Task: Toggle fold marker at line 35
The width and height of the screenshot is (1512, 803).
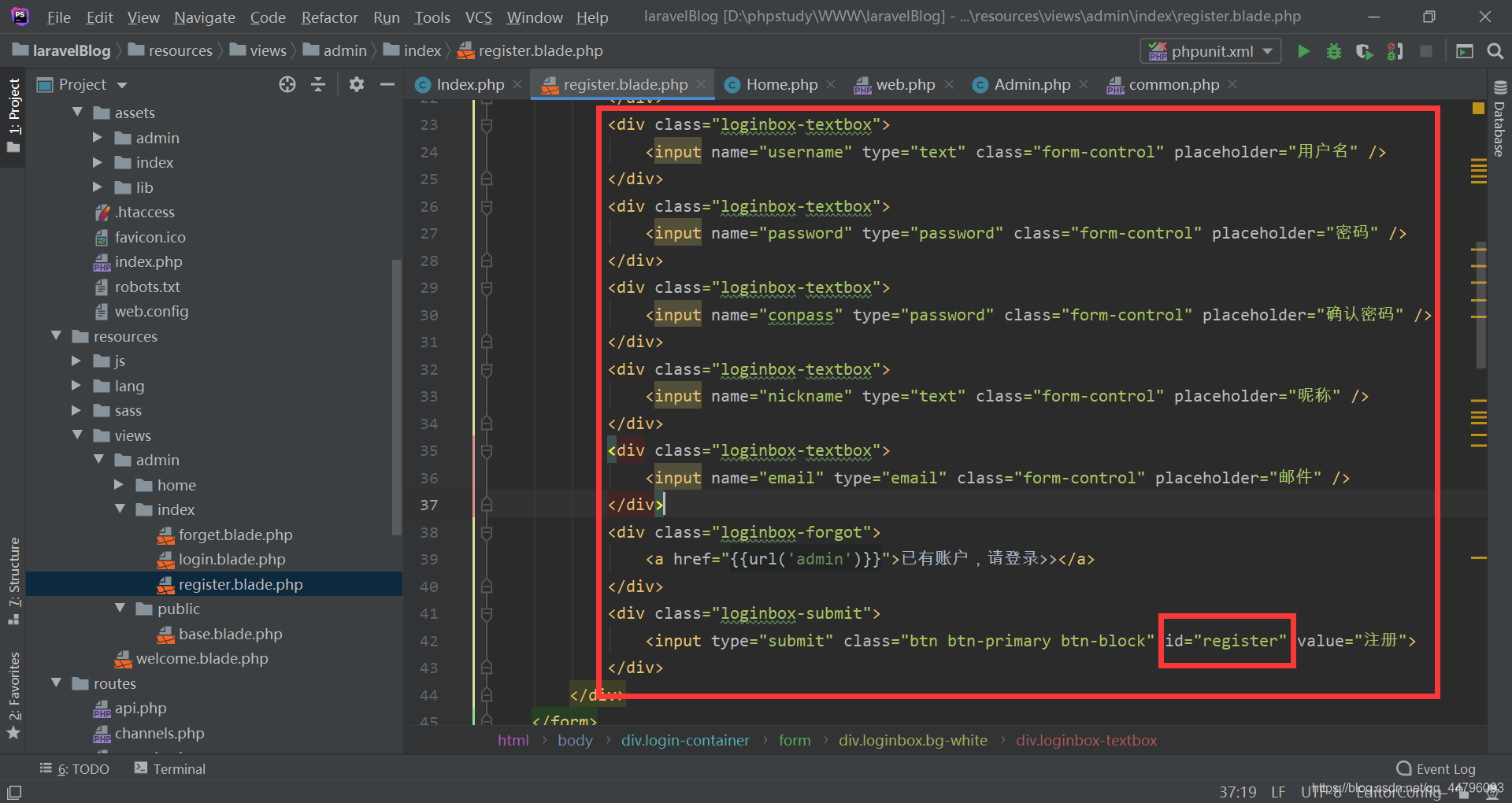Action: 487,450
